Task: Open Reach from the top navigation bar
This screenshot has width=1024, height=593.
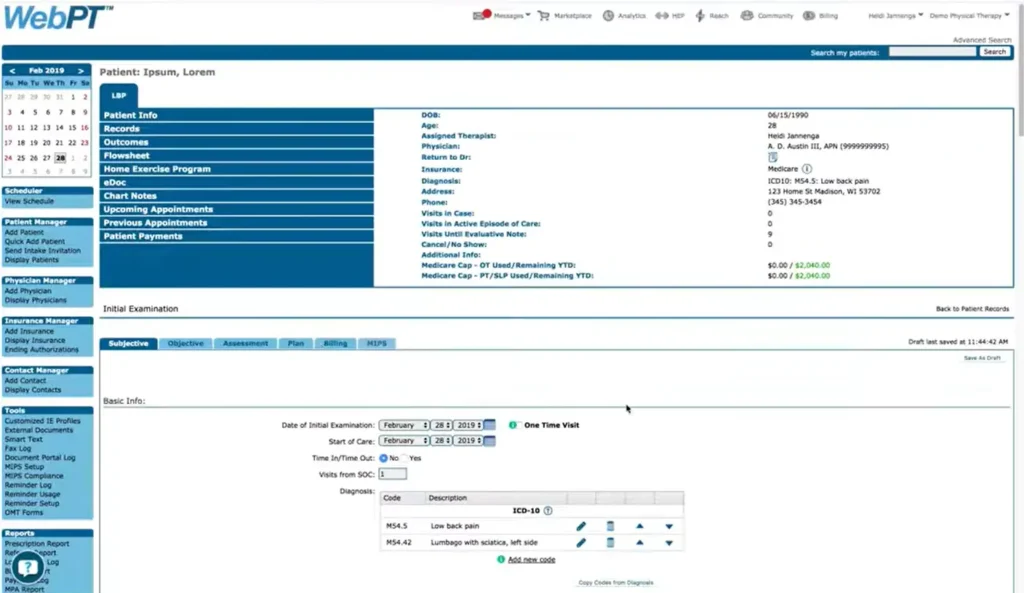Action: point(713,16)
